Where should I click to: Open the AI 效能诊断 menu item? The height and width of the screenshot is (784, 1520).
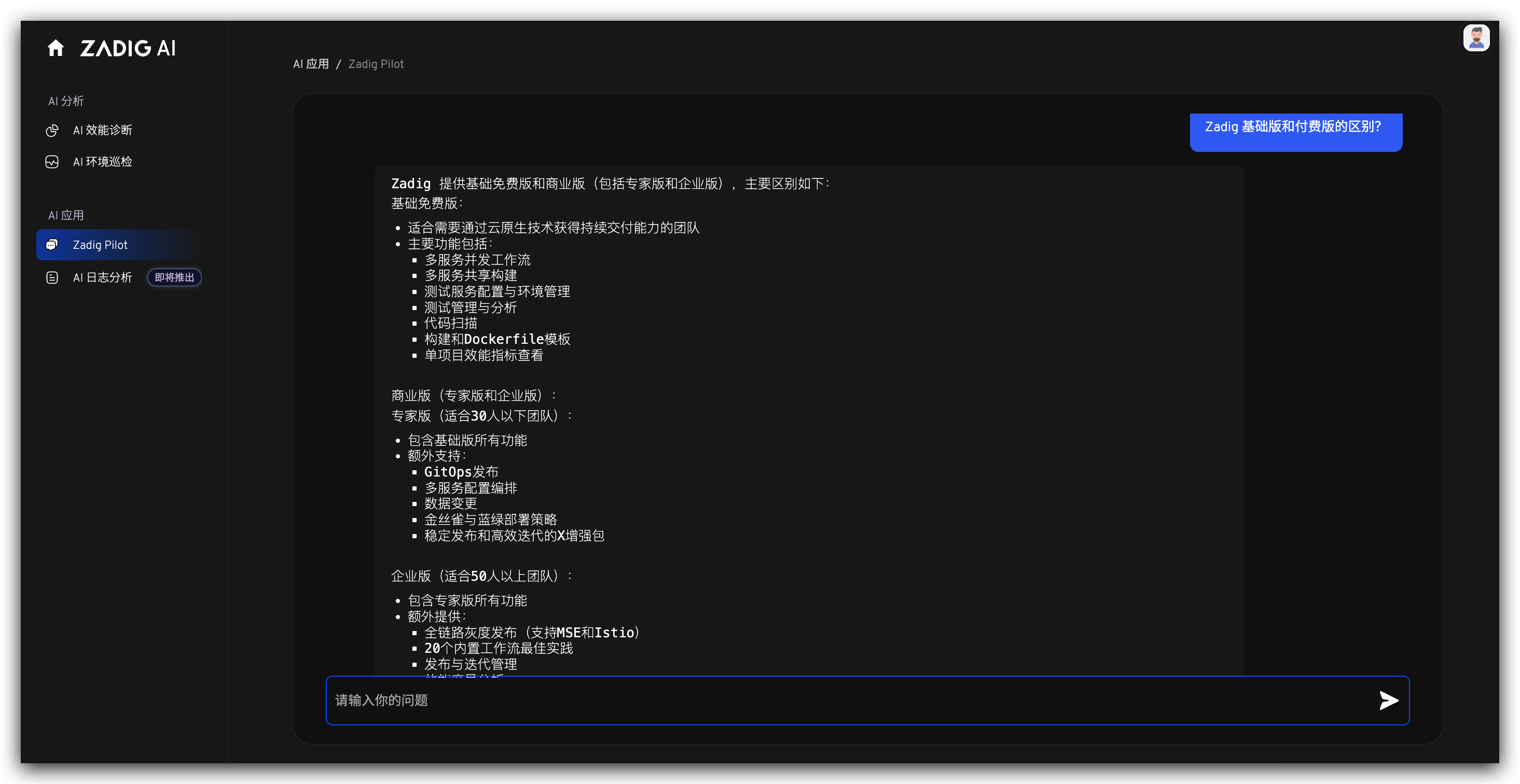(103, 130)
